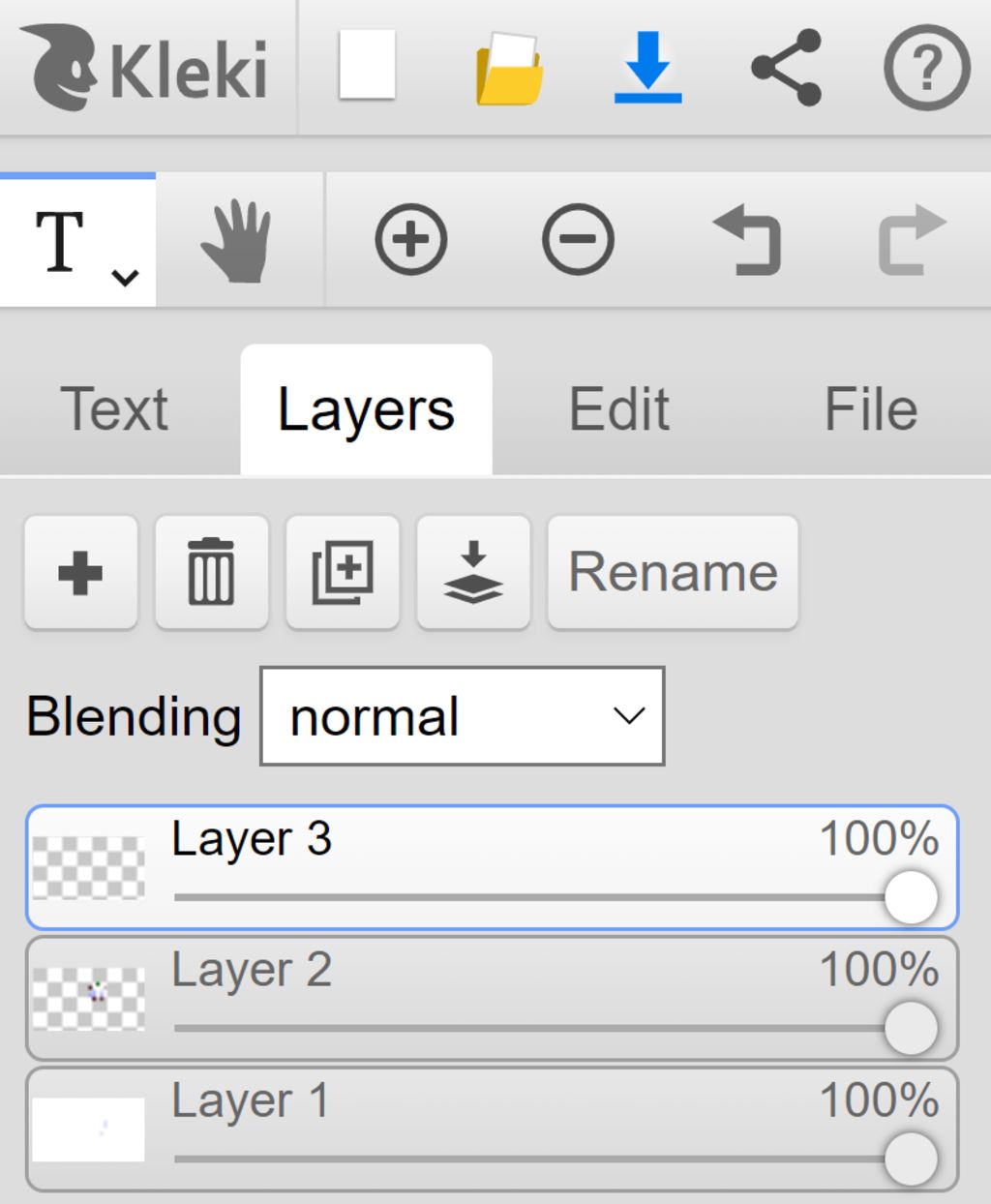Zoom out with the minus circle
This screenshot has width=991, height=1204.
coord(578,240)
